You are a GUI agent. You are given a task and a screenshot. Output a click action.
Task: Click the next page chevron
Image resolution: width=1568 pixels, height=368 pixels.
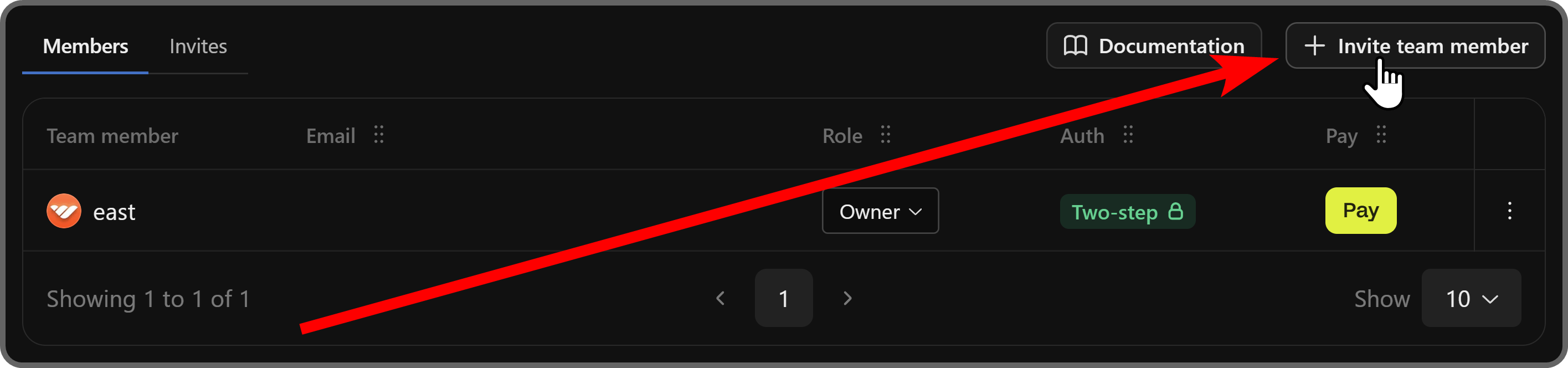point(847,298)
